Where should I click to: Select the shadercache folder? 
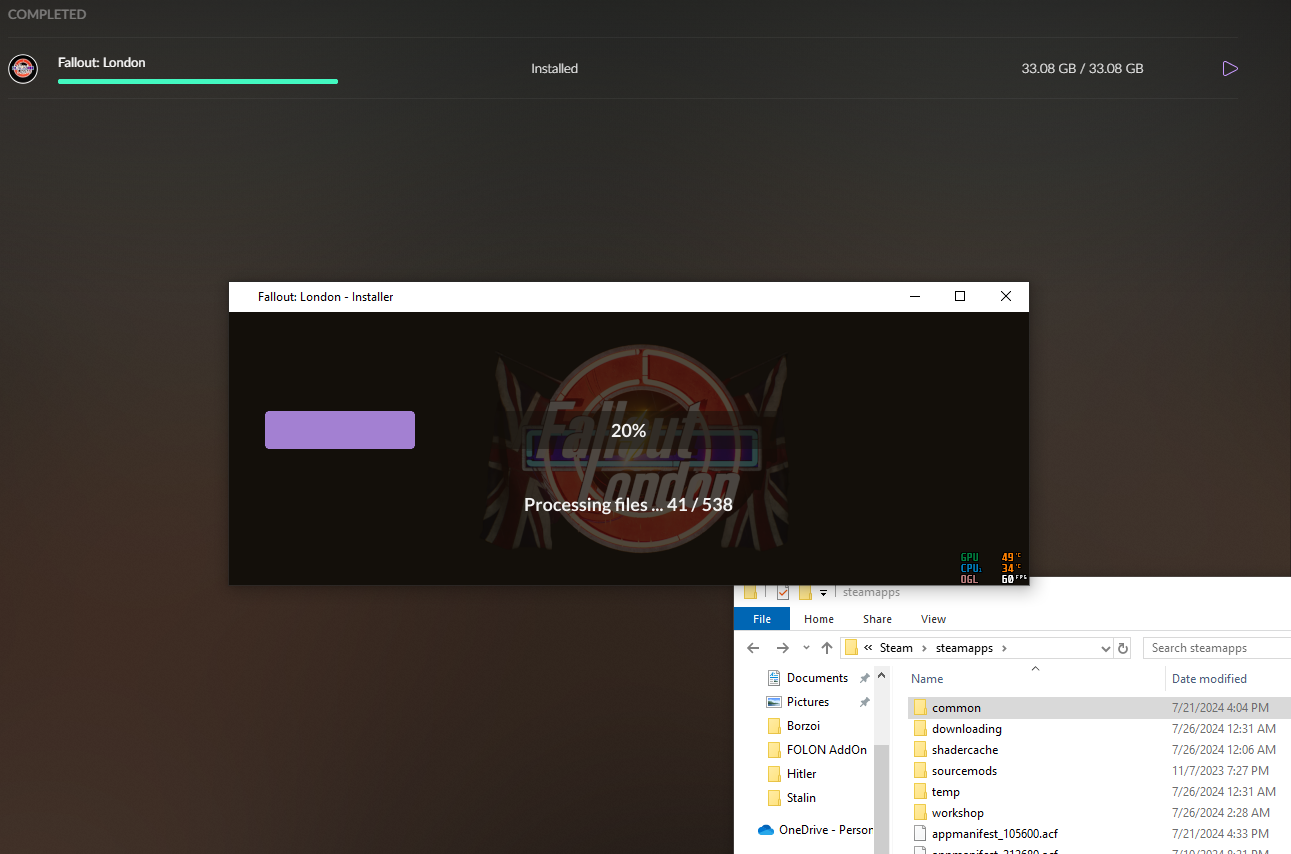pyautogui.click(x=965, y=750)
